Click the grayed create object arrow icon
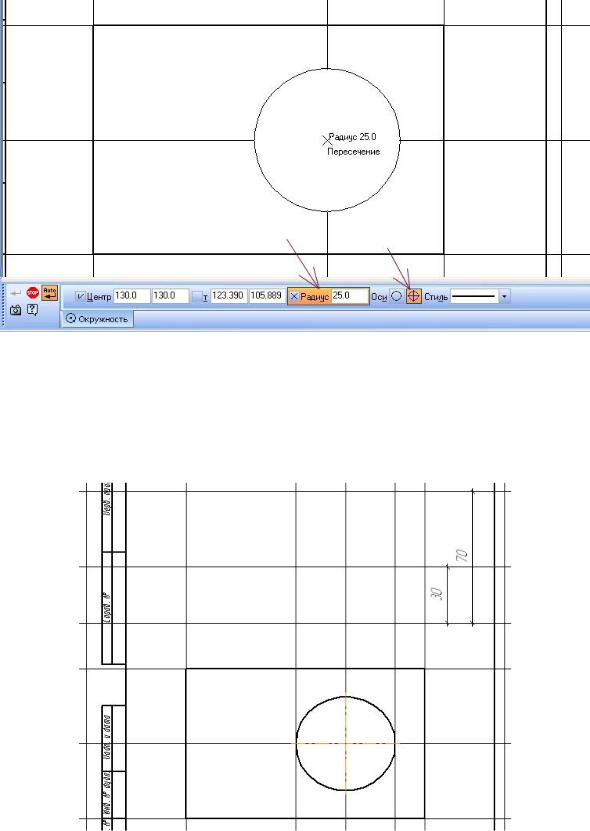The height and width of the screenshot is (831, 590). (16, 293)
